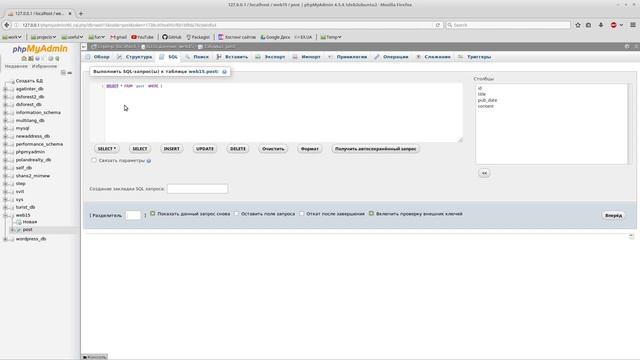Expand the information_schema database node
This screenshot has width=640, height=360.
5,113
